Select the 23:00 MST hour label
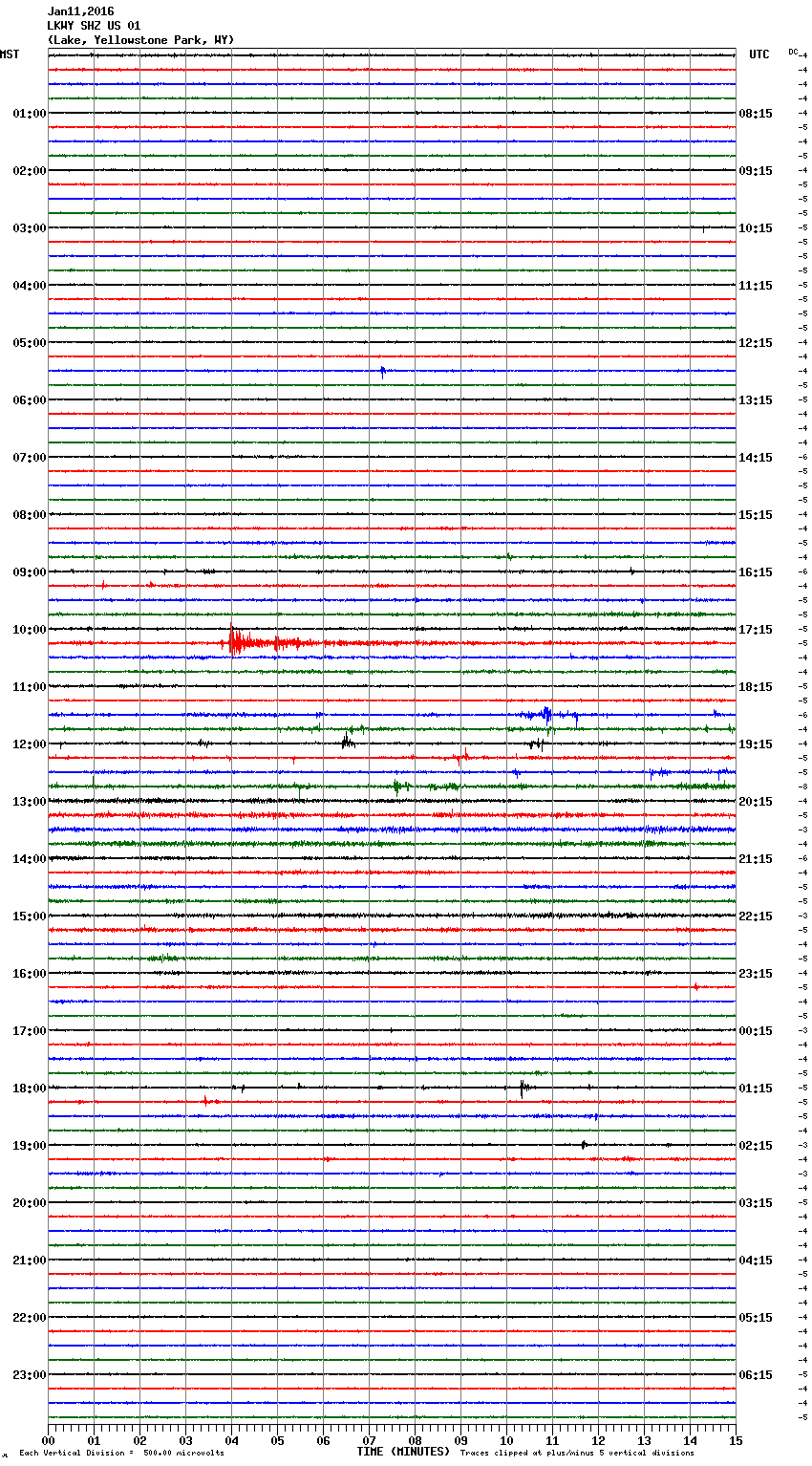Viewport: 812px width, 1466px height. tap(29, 1375)
